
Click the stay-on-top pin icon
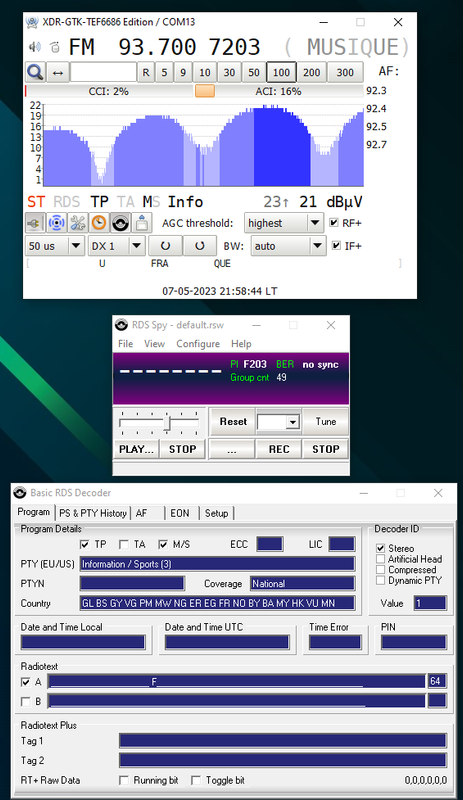141,223
